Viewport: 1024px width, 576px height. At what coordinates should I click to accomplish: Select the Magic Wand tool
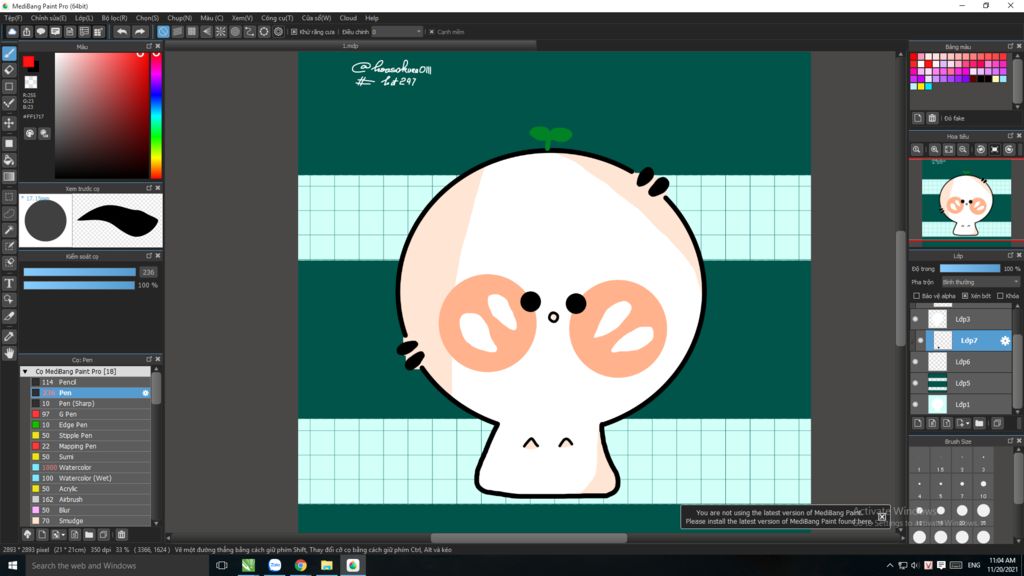[9, 230]
